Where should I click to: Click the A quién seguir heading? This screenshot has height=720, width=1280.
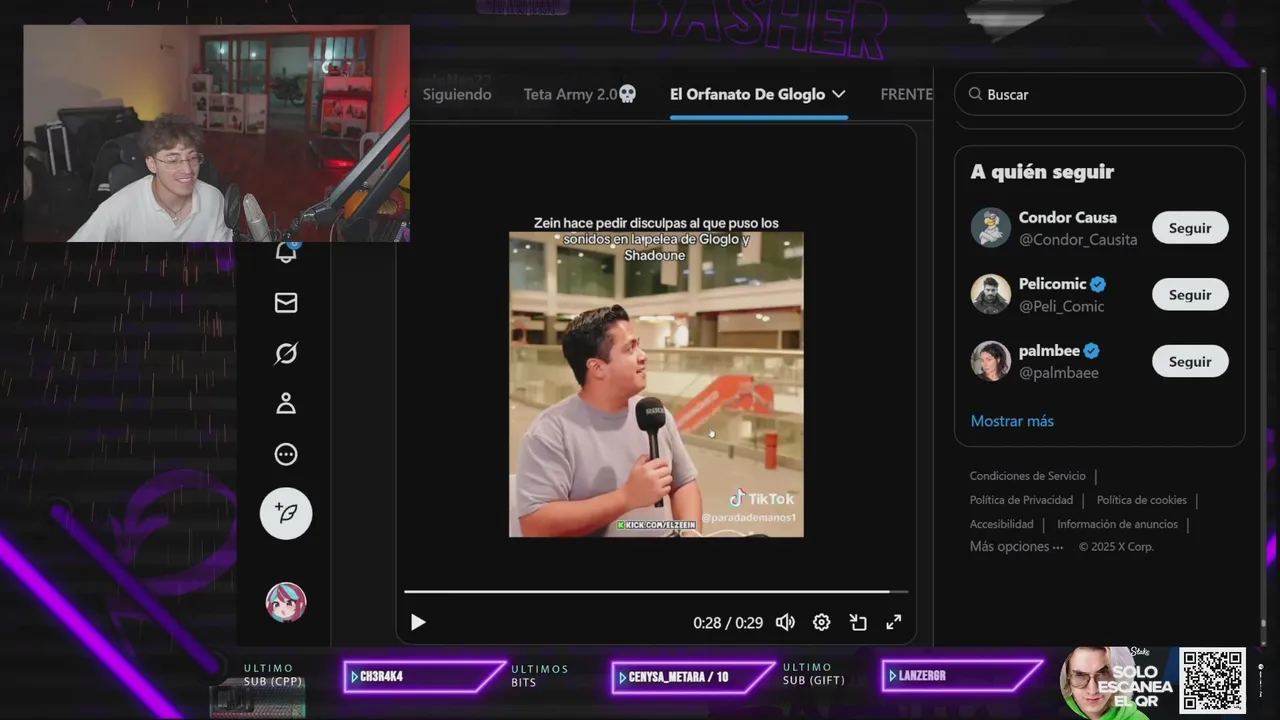coord(1042,172)
